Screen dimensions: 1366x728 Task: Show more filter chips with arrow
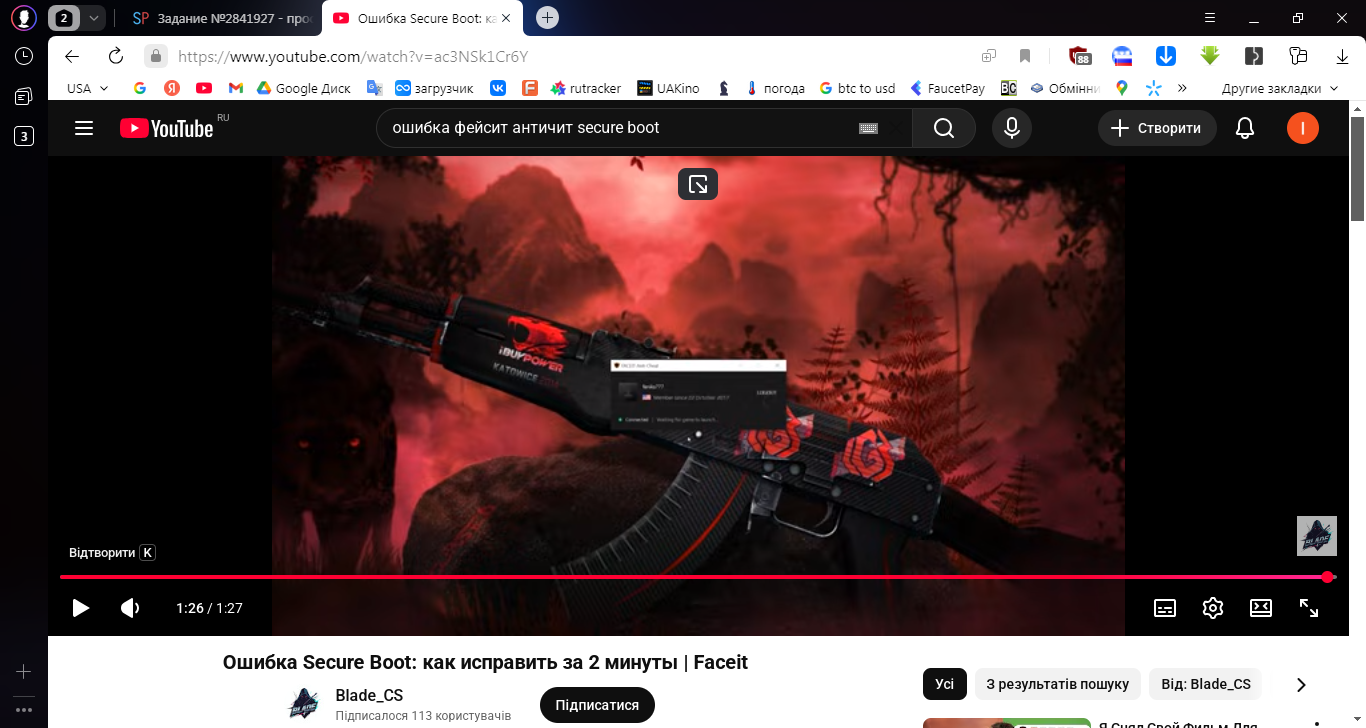tap(1301, 685)
